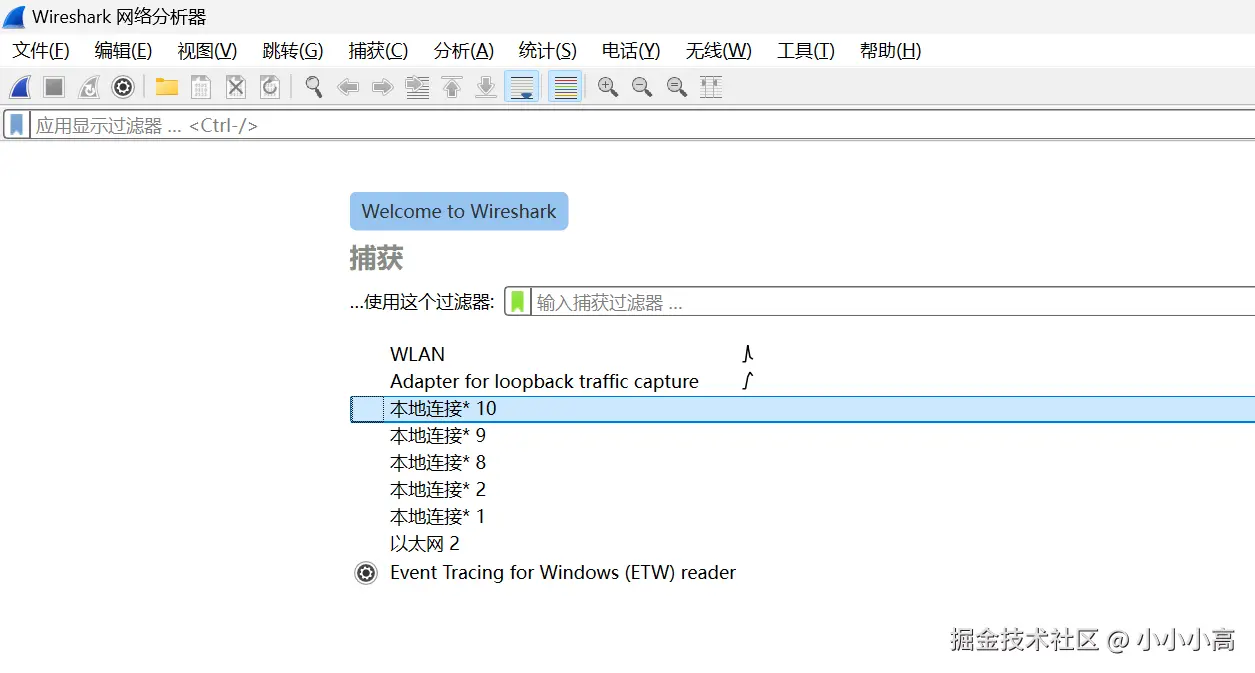This screenshot has width=1255, height=673.
Task: Open the 工具(T) menu
Action: pos(806,51)
